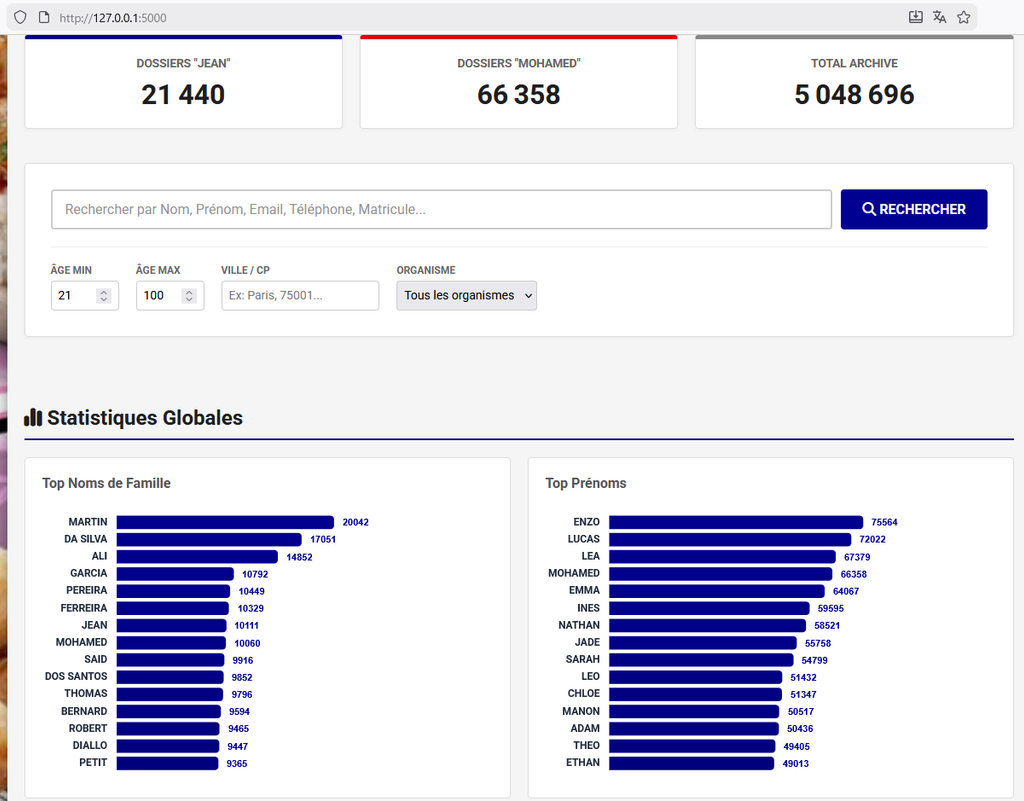Image resolution: width=1024 pixels, height=801 pixels.
Task: Click the bar chart icon near Statistiques Globales
Action: pyautogui.click(x=33, y=418)
